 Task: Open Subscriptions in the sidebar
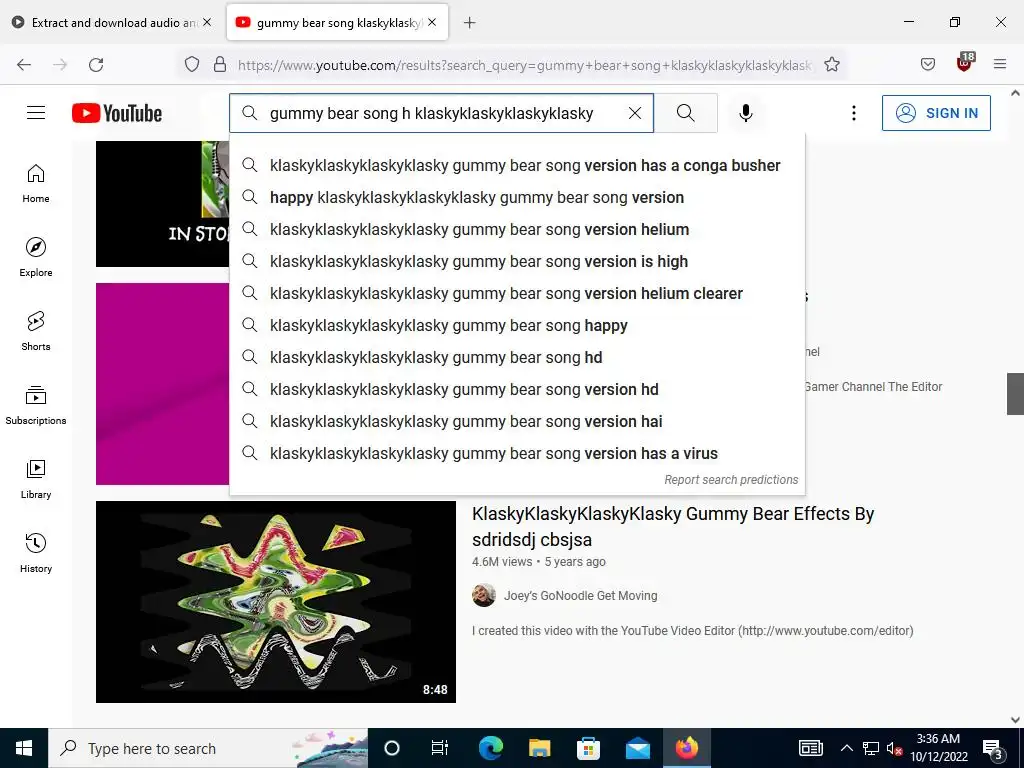[36, 405]
